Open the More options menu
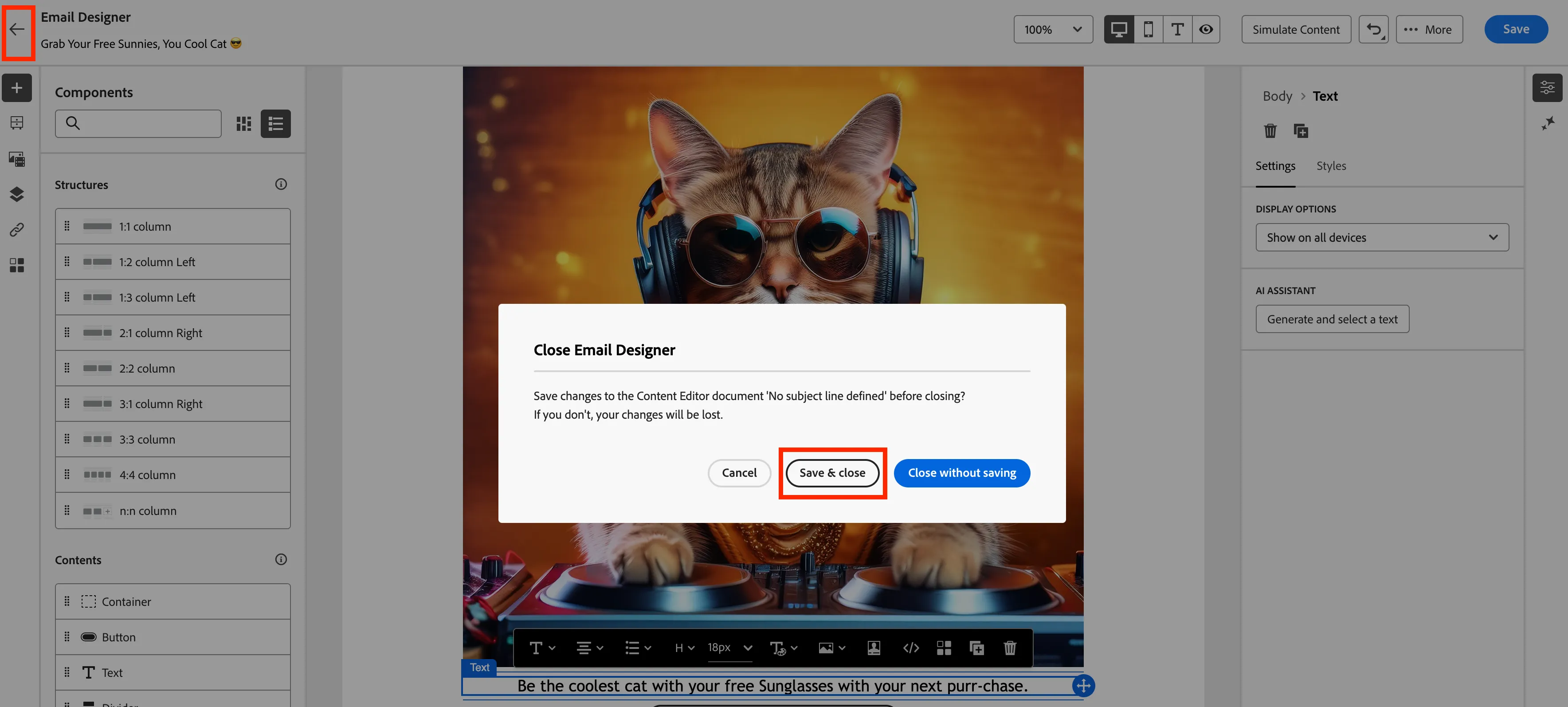1568x707 pixels. [x=1429, y=29]
